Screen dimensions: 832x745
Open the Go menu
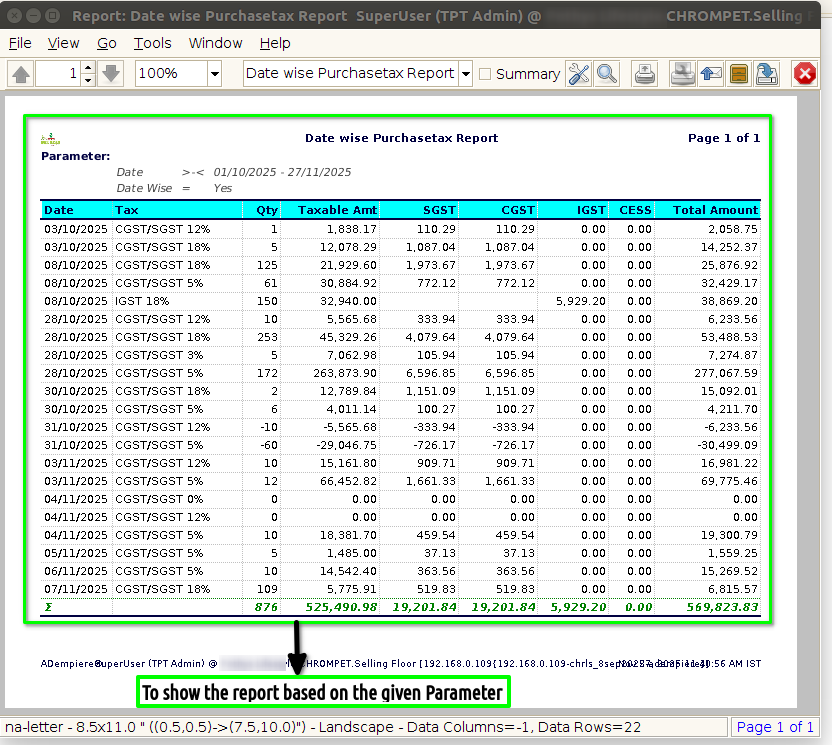(107, 43)
